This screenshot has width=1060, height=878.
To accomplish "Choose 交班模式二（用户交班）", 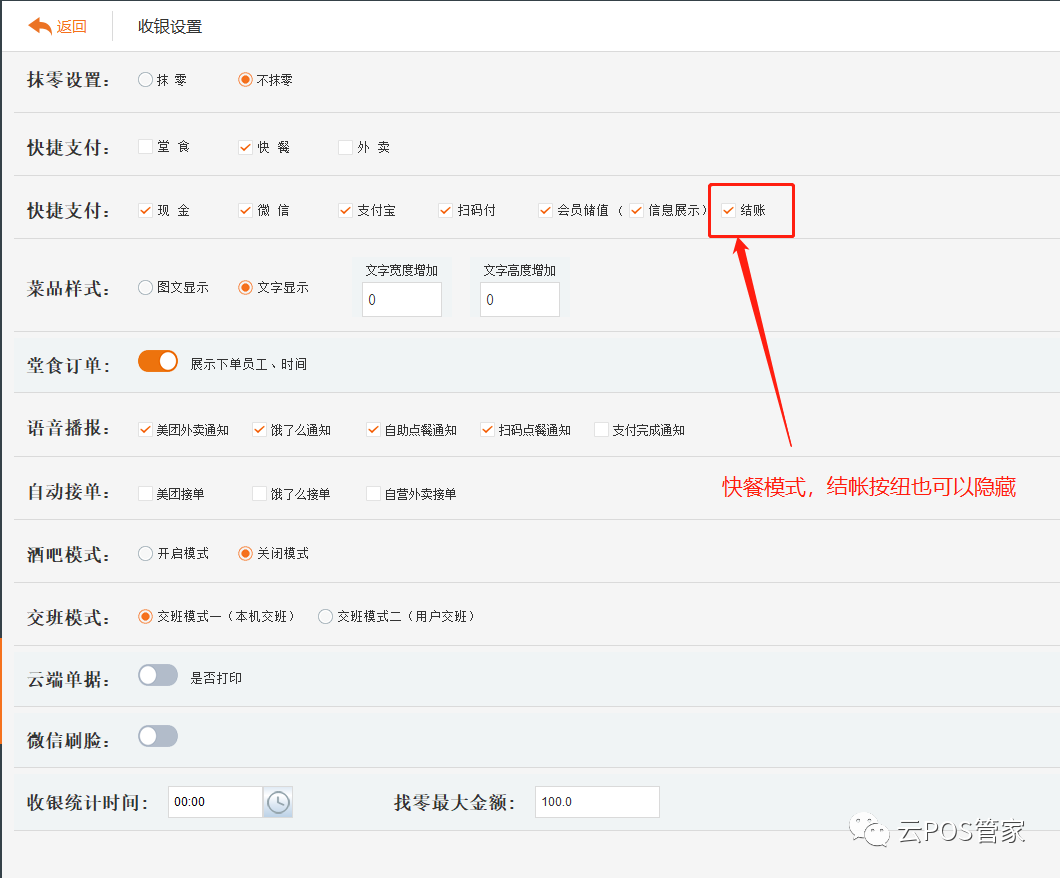I will coord(325,616).
